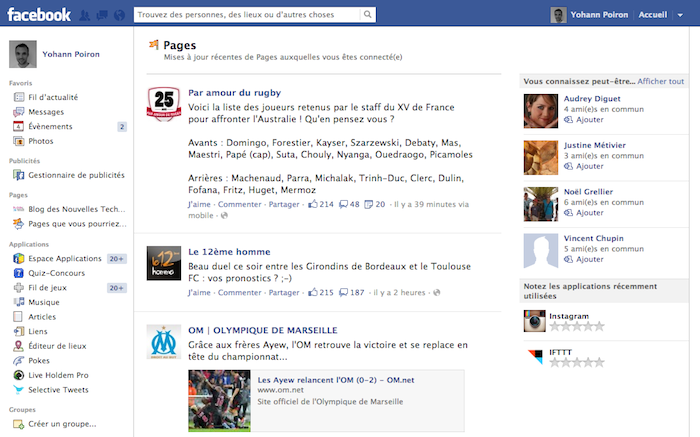Click the Articles icon
Image resolution: width=700 pixels, height=437 pixels.
18,316
